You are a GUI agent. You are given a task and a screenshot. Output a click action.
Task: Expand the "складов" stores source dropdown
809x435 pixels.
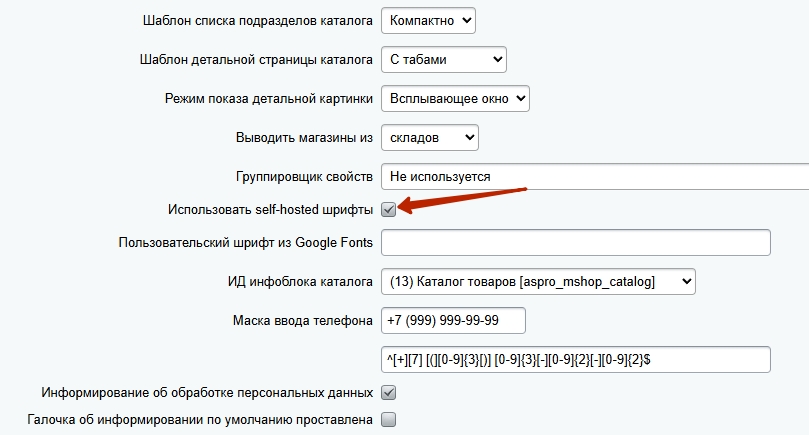point(429,137)
